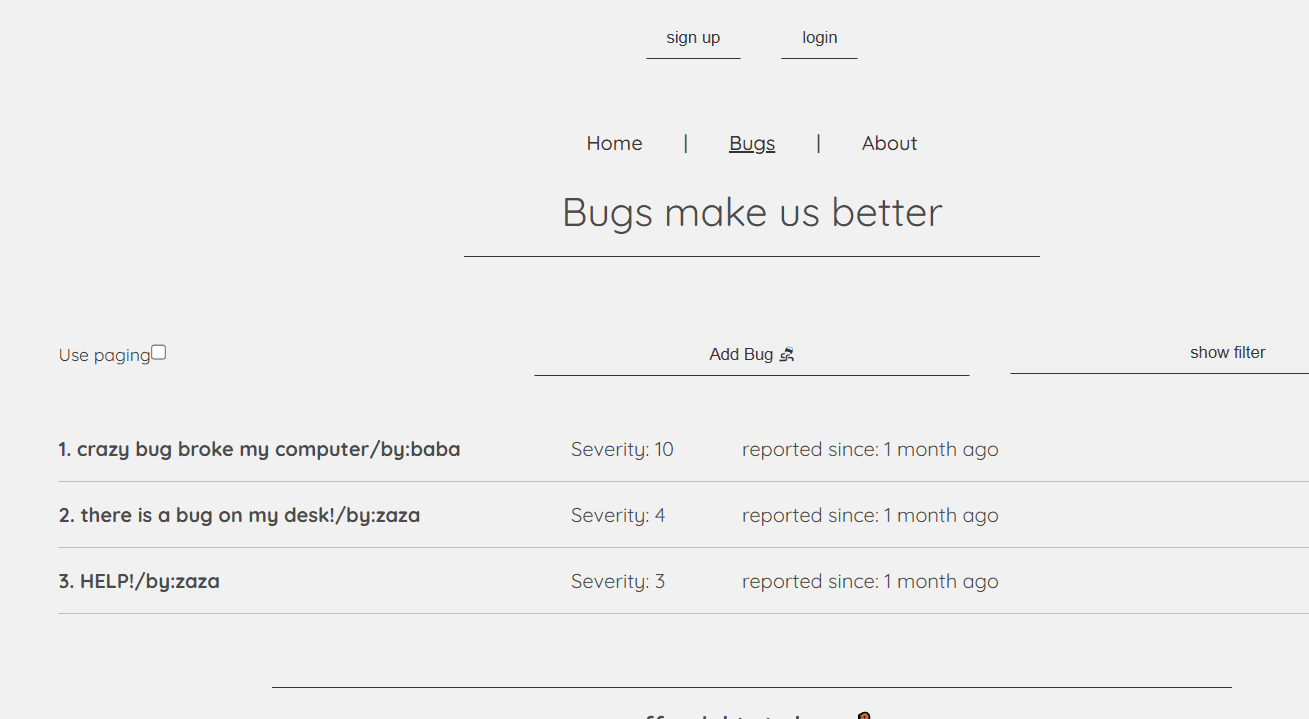Enable the Use paging checkbox

tap(158, 351)
